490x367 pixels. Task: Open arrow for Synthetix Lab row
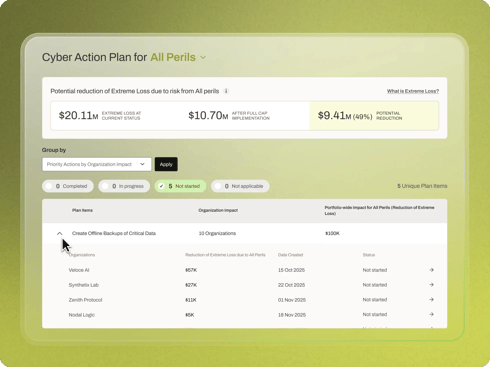(431, 285)
